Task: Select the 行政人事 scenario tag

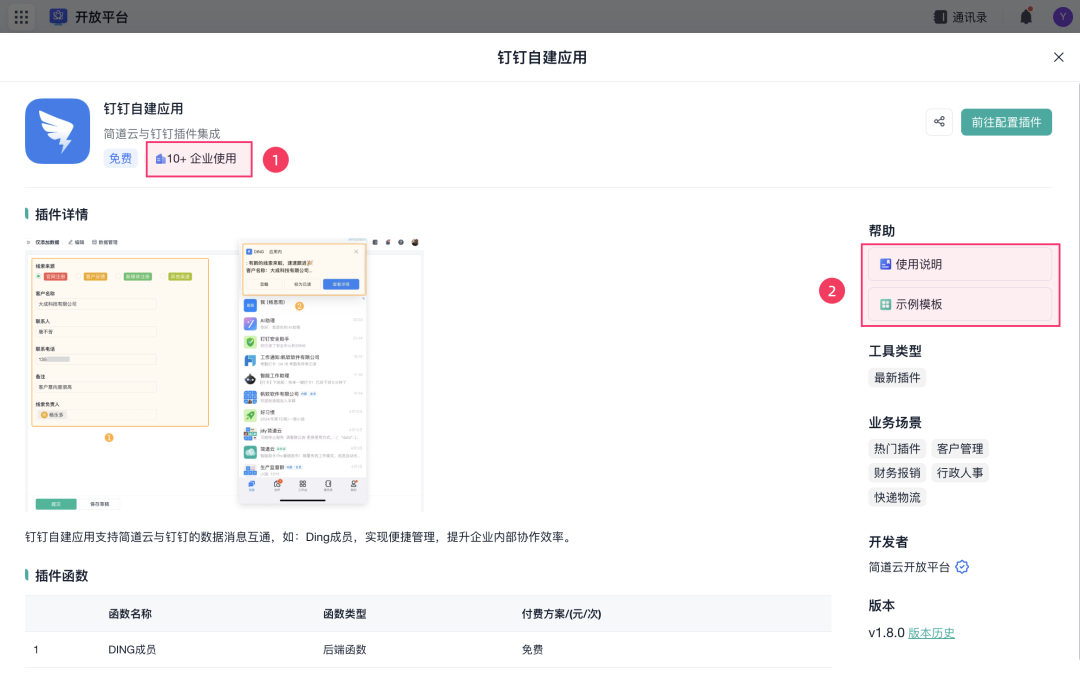Action: coord(960,473)
